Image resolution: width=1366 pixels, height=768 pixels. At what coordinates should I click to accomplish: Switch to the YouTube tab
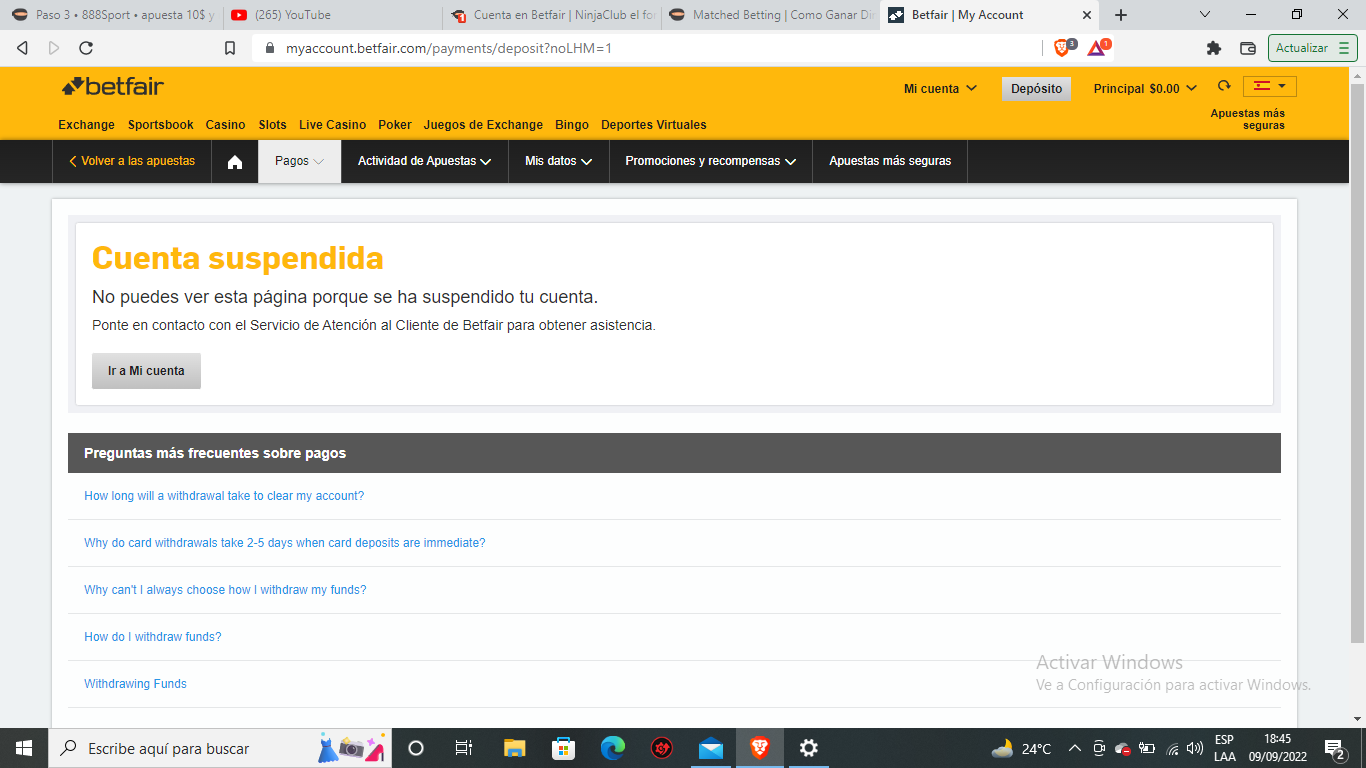(x=331, y=15)
